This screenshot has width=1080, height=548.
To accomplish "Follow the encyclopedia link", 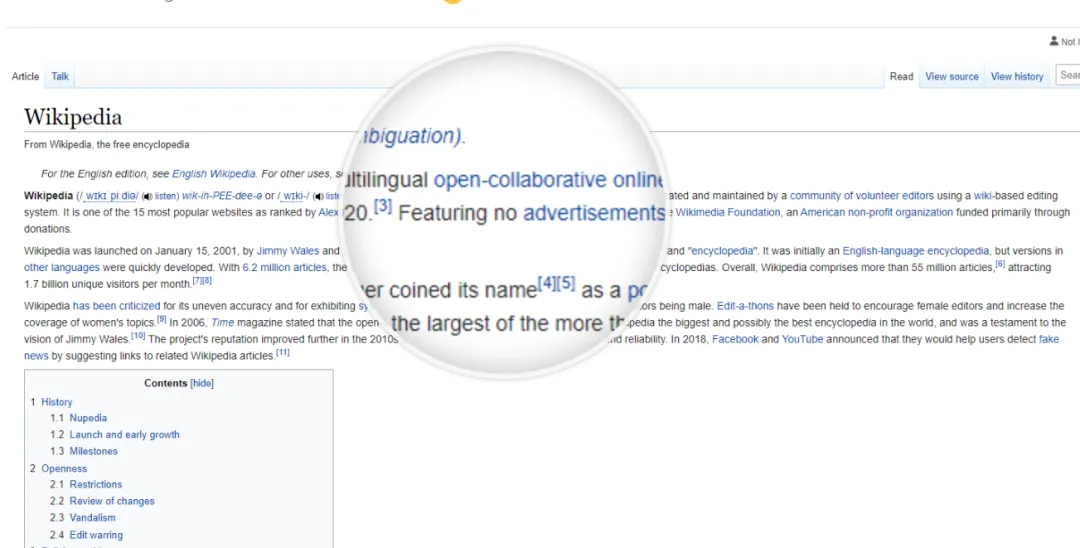I will tap(723, 251).
